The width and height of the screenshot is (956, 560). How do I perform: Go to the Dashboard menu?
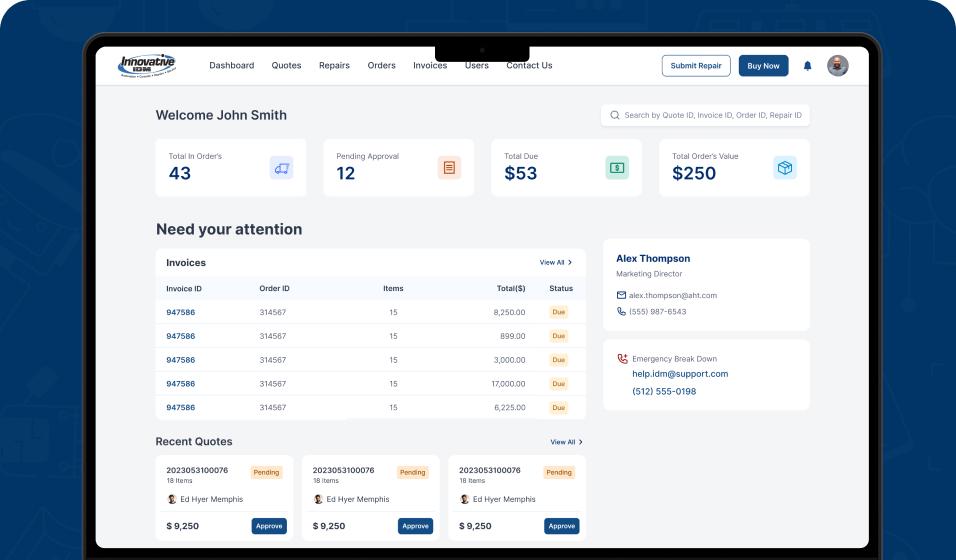point(232,65)
